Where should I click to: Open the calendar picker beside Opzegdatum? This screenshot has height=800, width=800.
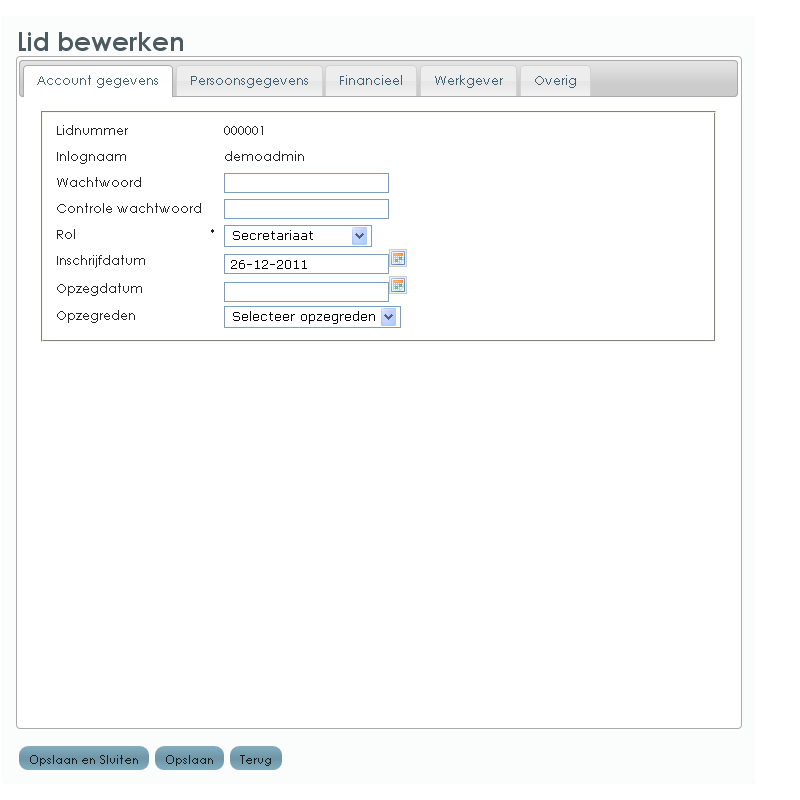398,285
